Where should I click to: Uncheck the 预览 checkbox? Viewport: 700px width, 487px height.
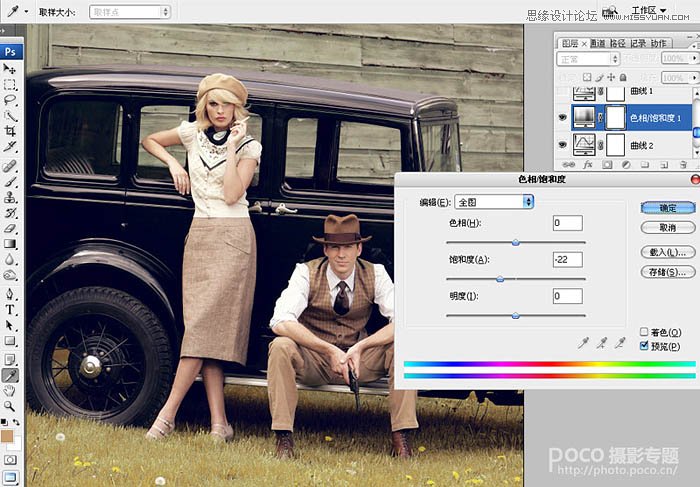644,345
